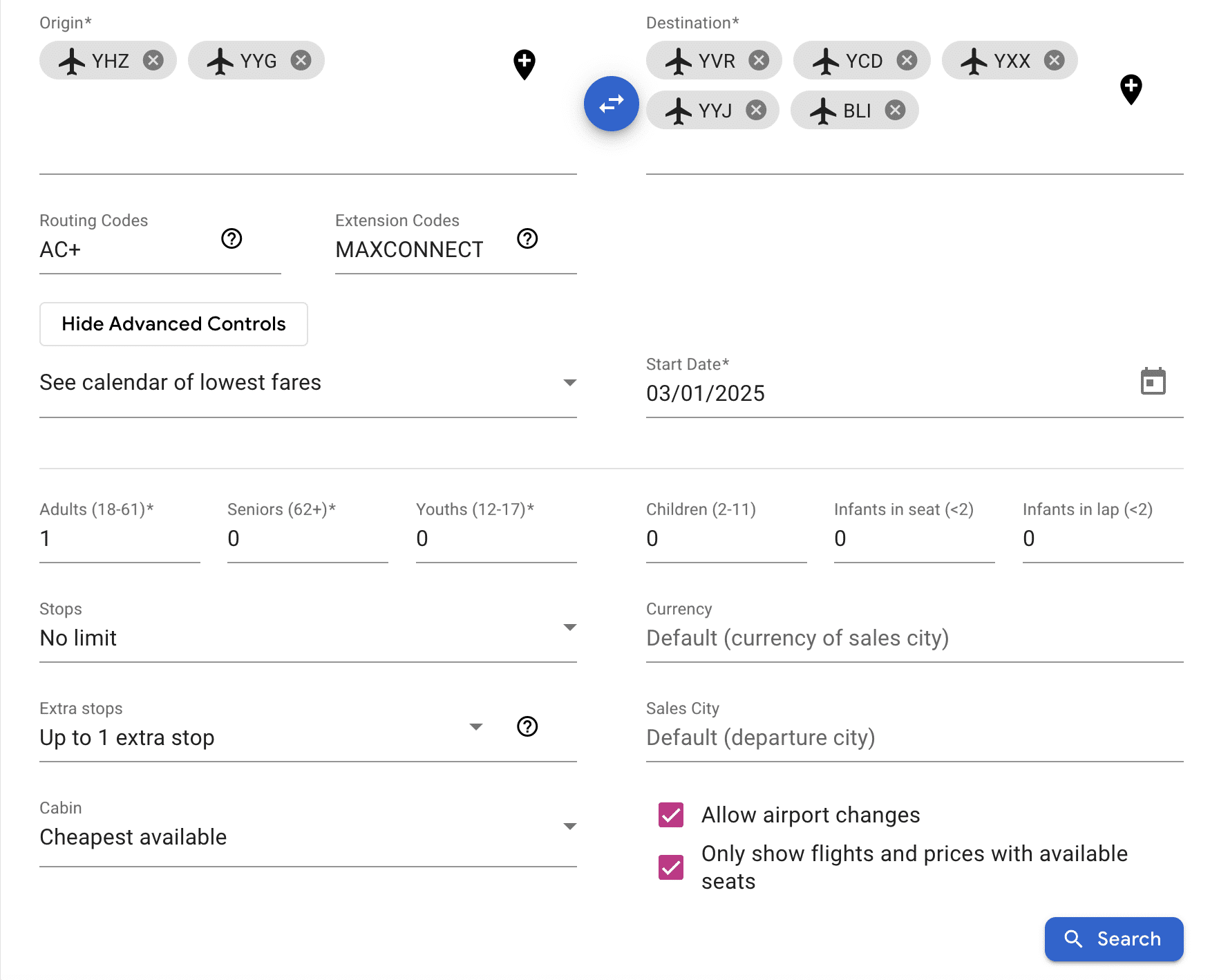The width and height of the screenshot is (1219, 980).
Task: Click the Adults passenger count field
Action: (x=119, y=538)
